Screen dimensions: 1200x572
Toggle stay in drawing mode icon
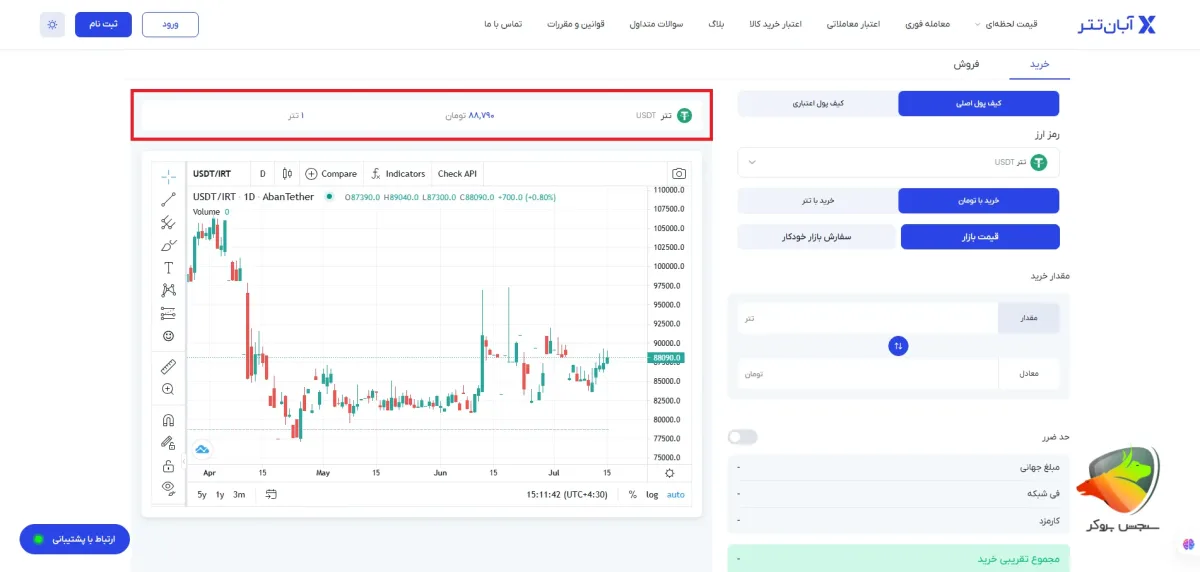pyautogui.click(x=168, y=443)
